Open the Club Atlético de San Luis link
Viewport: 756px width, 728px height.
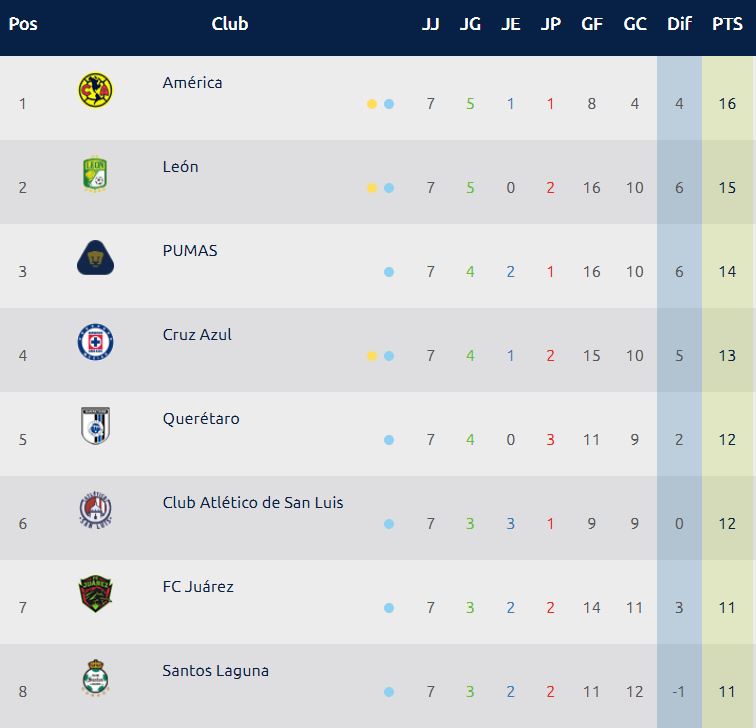[253, 503]
